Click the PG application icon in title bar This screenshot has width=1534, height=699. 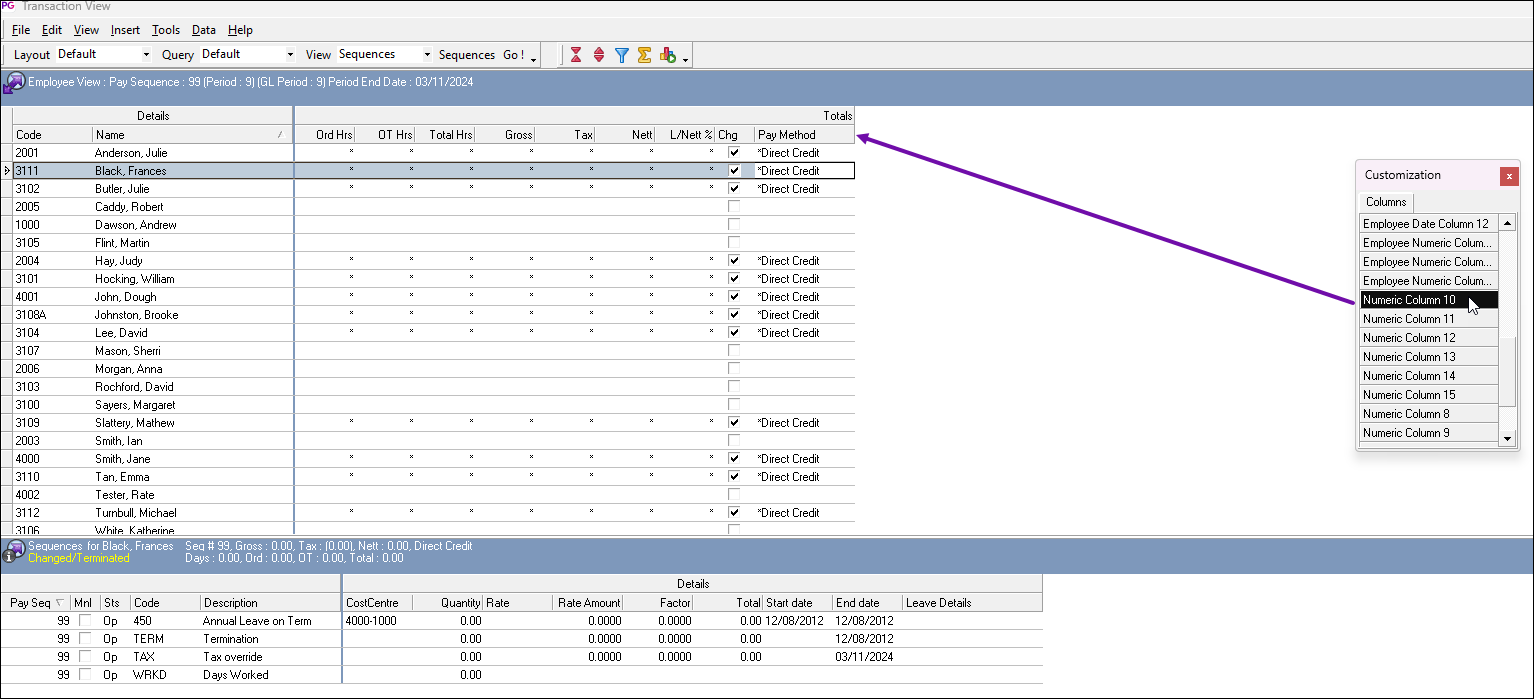(x=8, y=6)
